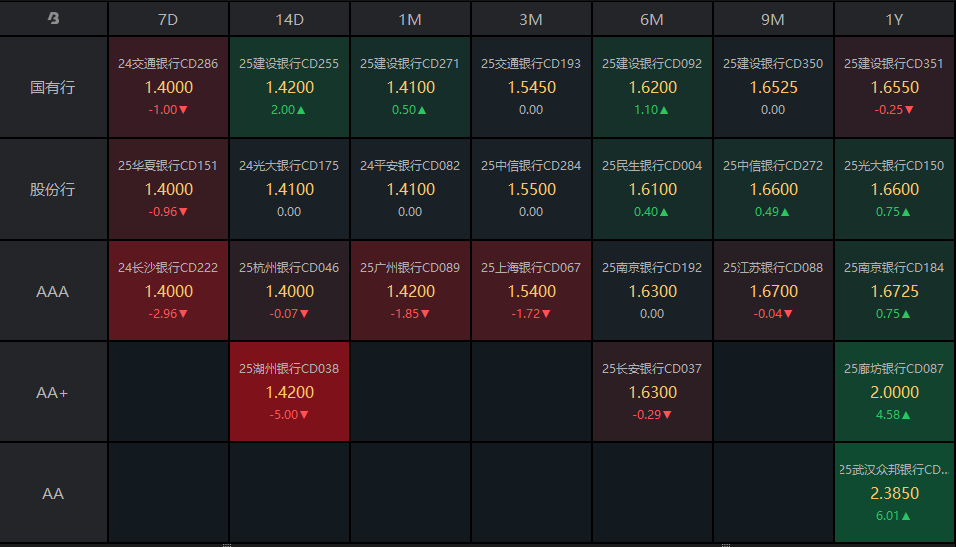Select the 6M tenor column header

[x=652, y=20]
